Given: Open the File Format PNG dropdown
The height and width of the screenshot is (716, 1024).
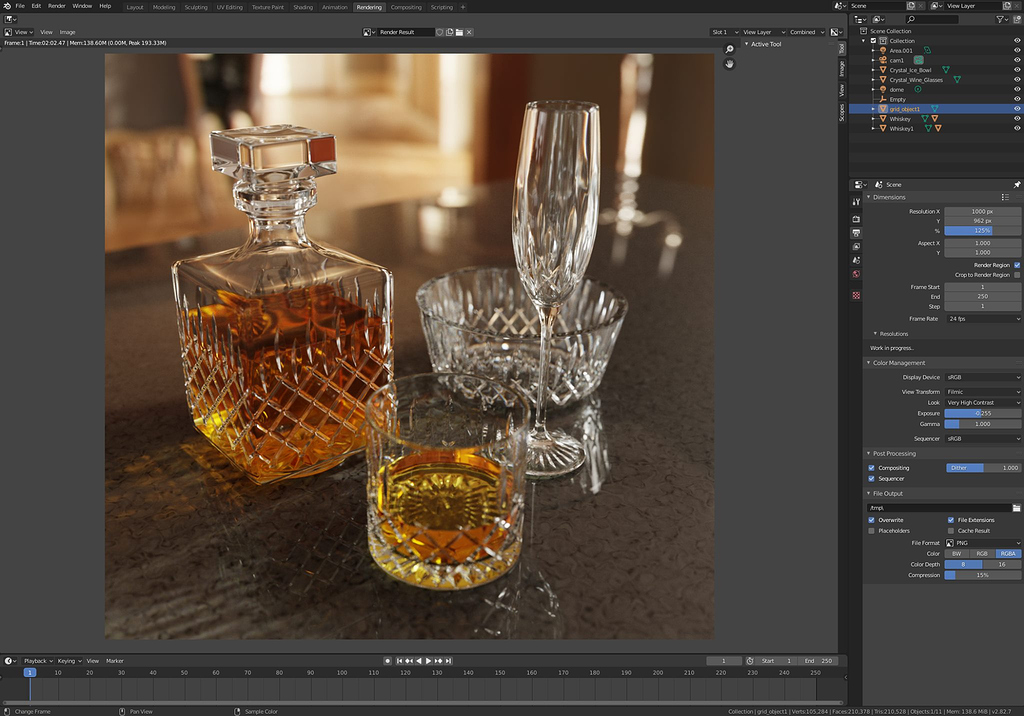Looking at the screenshot, I should pyautogui.click(x=982, y=542).
